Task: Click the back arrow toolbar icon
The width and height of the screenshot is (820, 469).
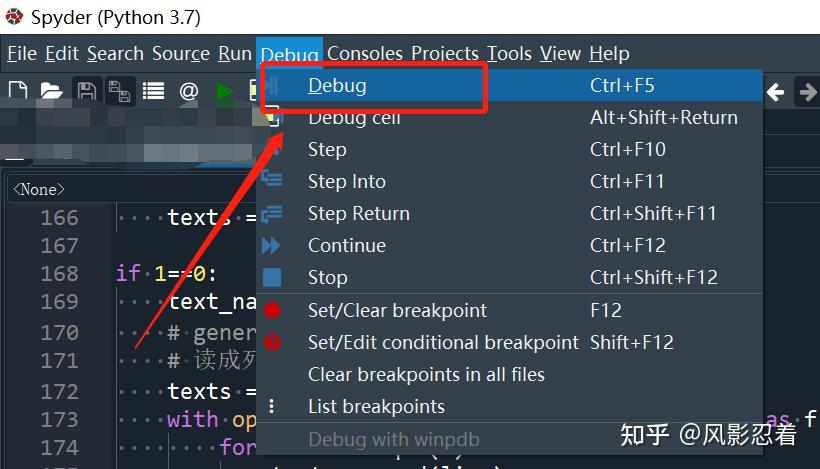Action: coord(775,93)
